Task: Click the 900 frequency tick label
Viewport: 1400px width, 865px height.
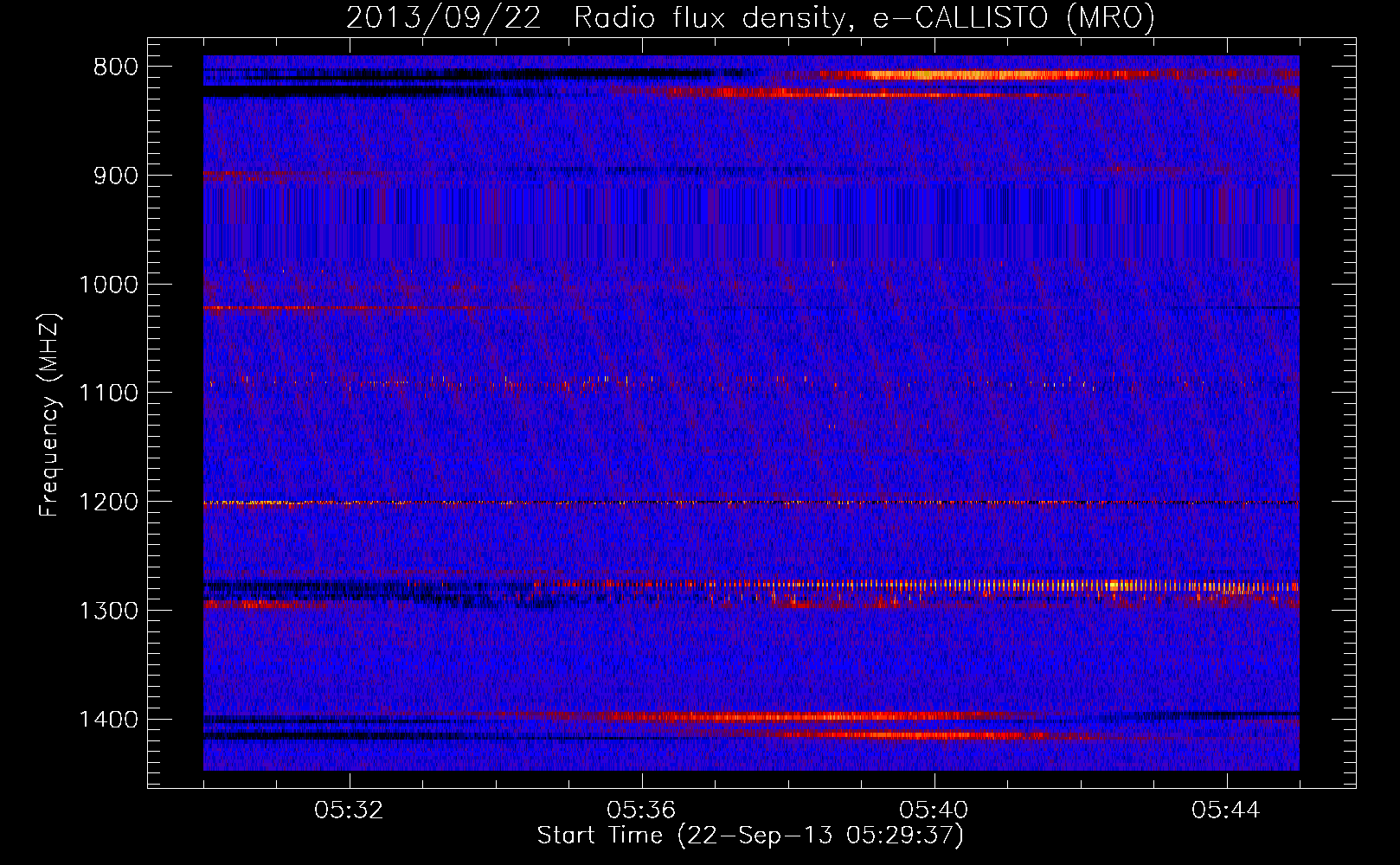Action: point(116,176)
